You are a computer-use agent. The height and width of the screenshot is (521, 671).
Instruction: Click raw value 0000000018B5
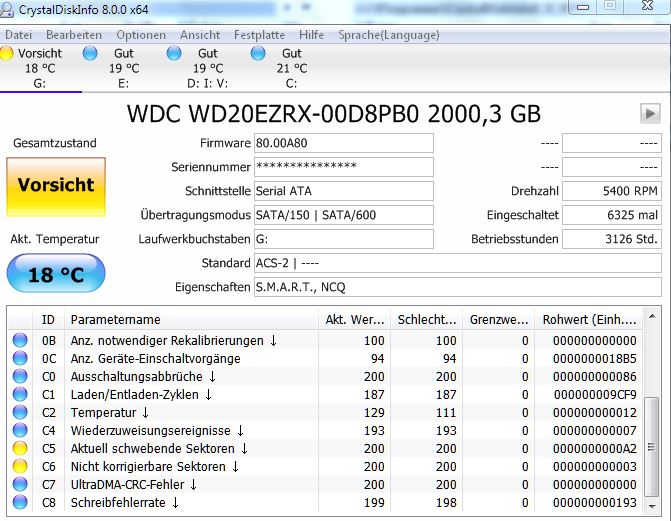click(x=594, y=358)
